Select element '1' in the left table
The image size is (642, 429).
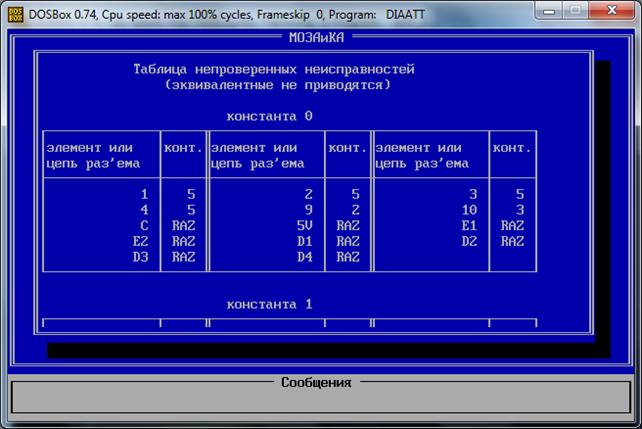144,194
